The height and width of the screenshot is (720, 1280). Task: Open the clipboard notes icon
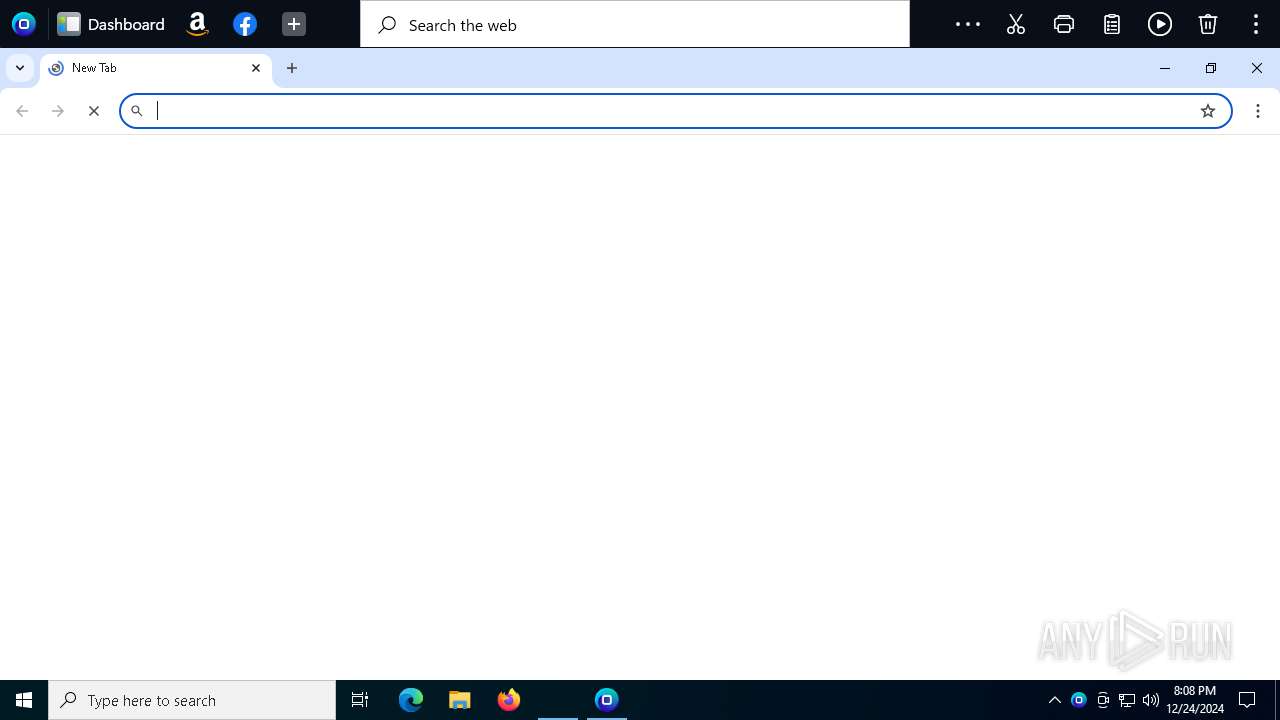pyautogui.click(x=1112, y=24)
